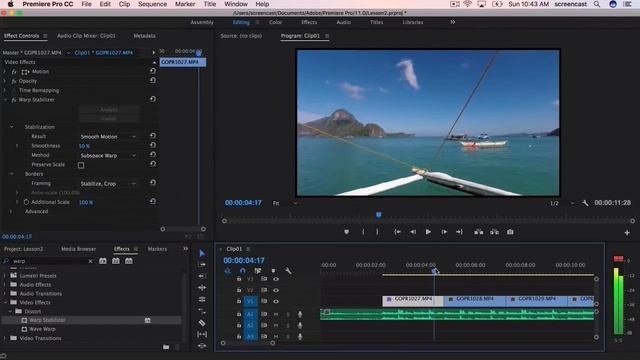Reset the Warp Stabilizer effect
Screen dimensions: 640x360
pyautogui.click(x=153, y=99)
